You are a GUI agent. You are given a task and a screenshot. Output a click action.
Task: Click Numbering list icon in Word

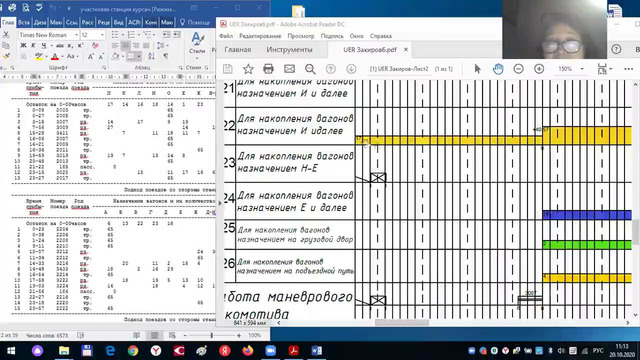131,35
